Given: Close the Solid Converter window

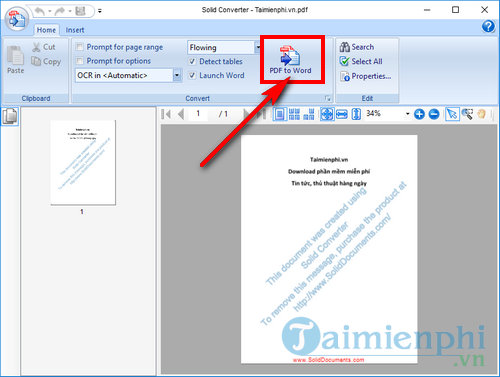Looking at the screenshot, I should click(484, 10).
